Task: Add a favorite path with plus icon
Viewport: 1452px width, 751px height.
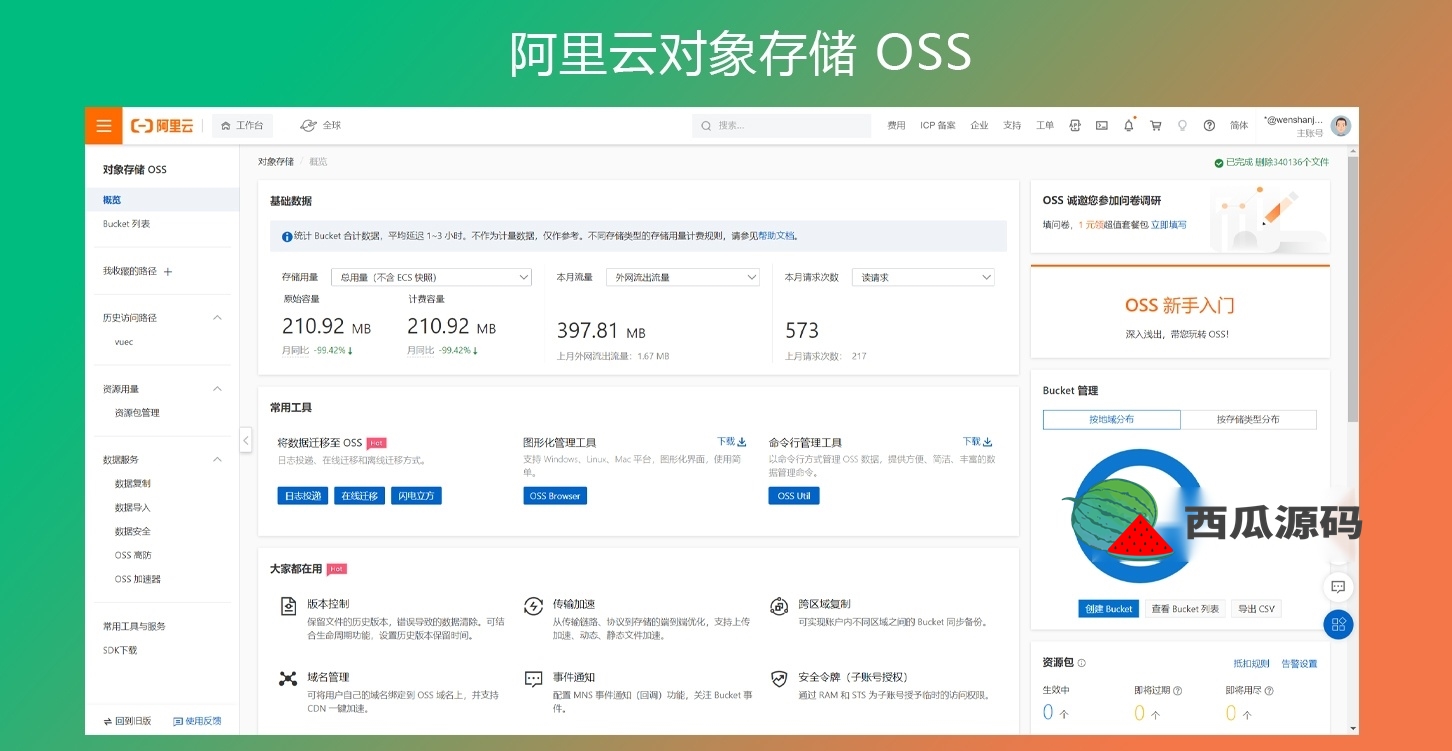Action: [x=168, y=271]
